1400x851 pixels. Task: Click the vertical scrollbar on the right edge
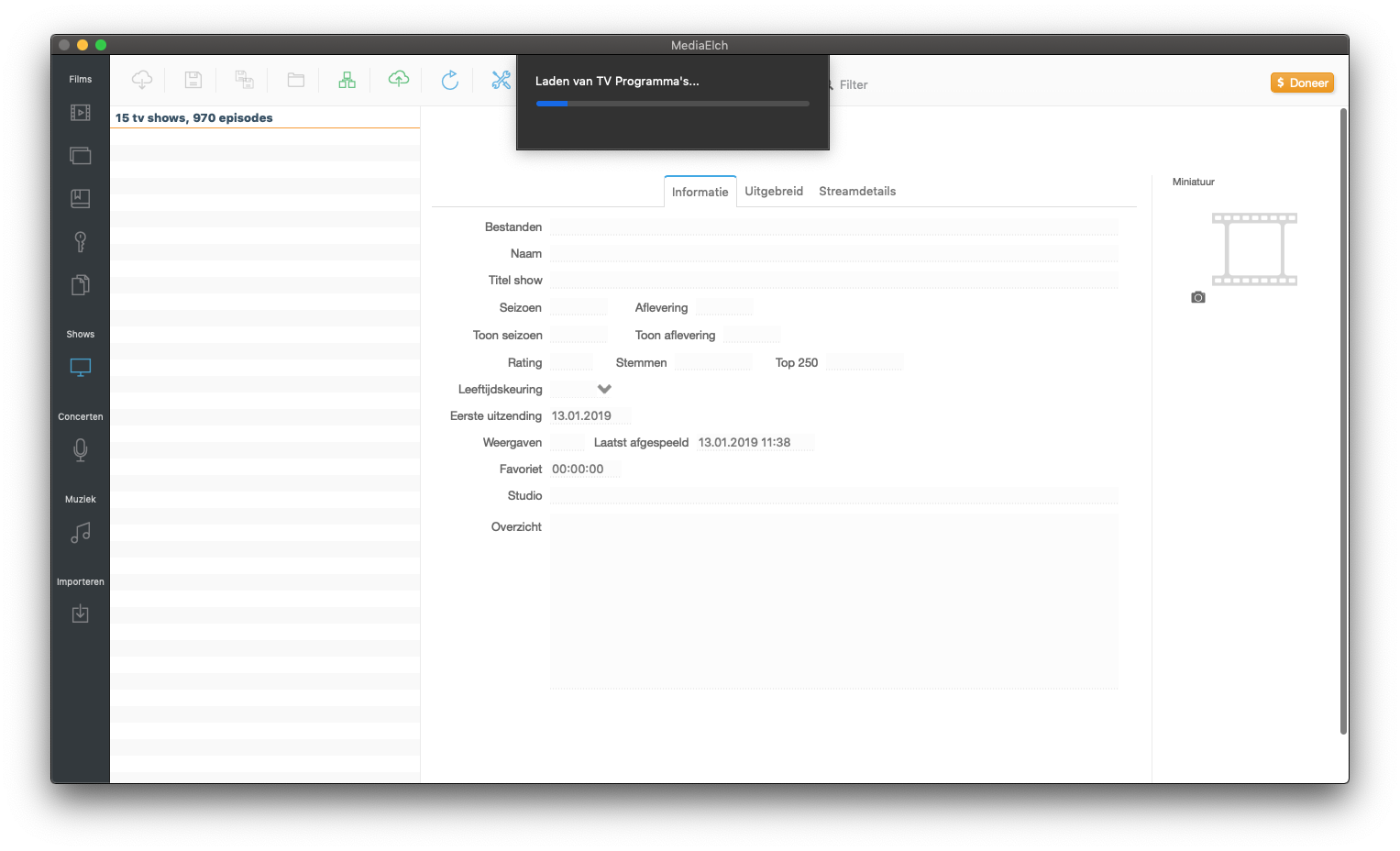[x=1344, y=421]
